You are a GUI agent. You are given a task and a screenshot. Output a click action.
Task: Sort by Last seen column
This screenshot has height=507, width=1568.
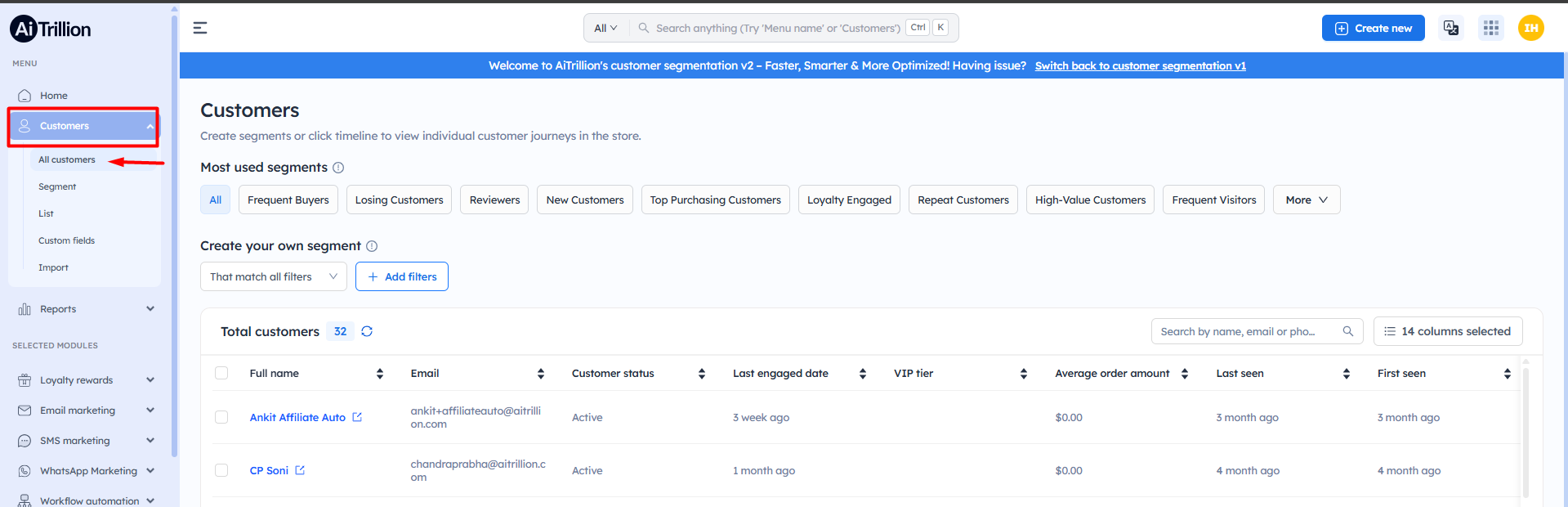(x=1347, y=374)
